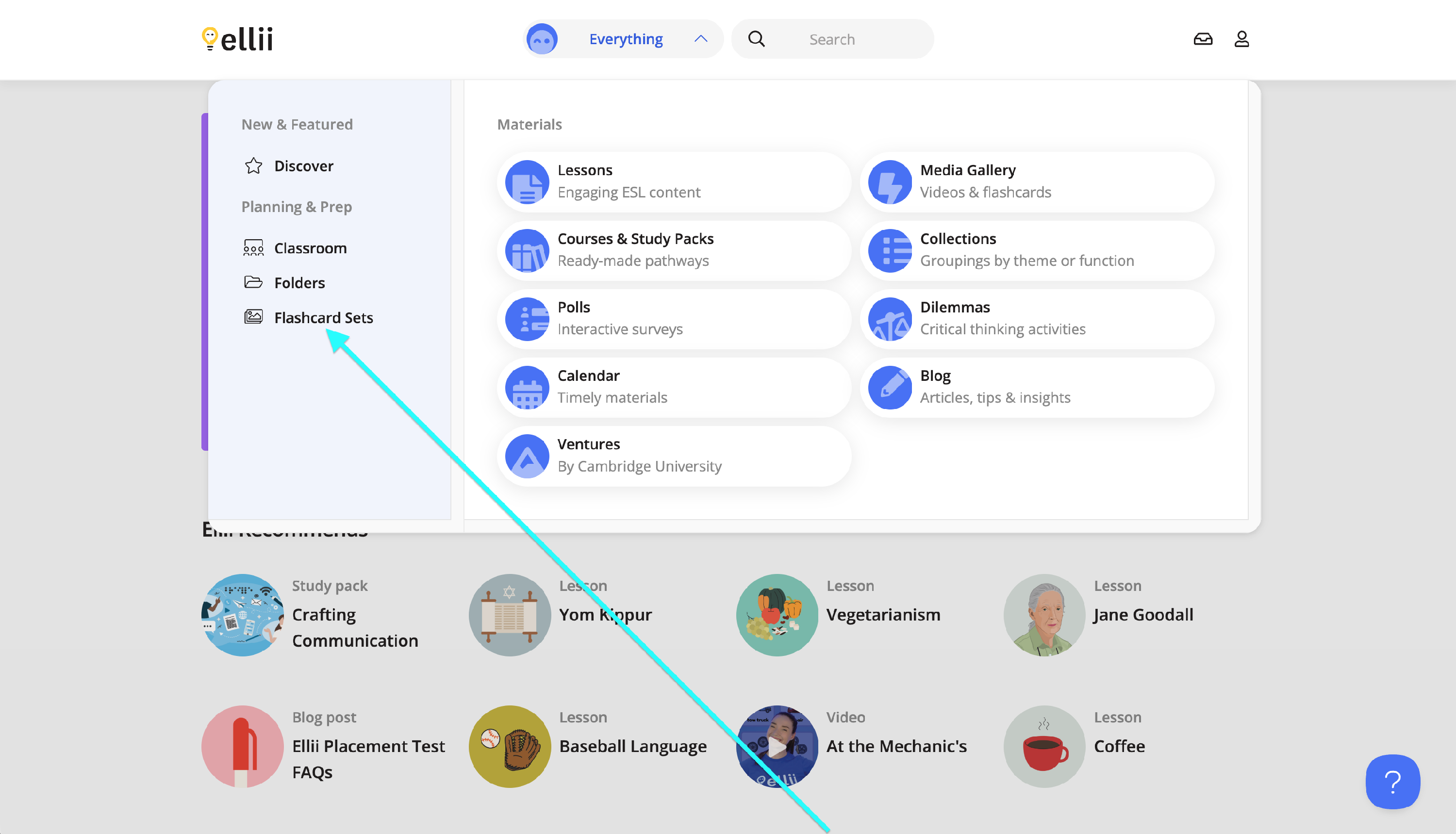Open Discover from the sidebar

(x=303, y=166)
